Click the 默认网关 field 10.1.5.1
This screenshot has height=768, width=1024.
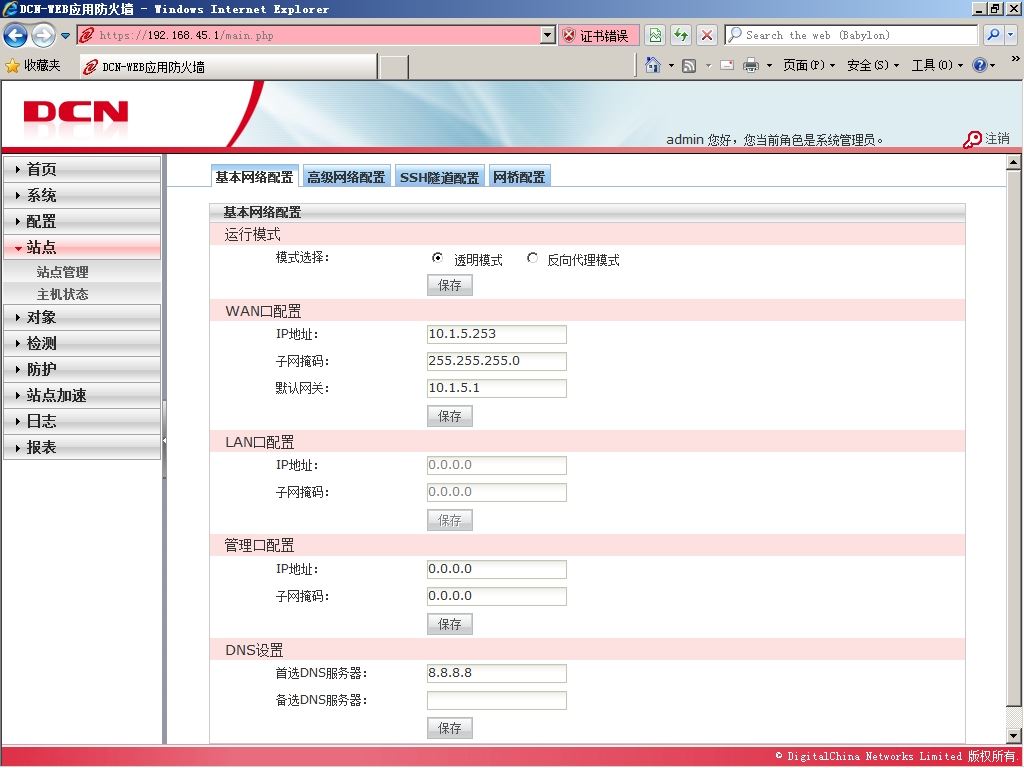[x=496, y=388]
